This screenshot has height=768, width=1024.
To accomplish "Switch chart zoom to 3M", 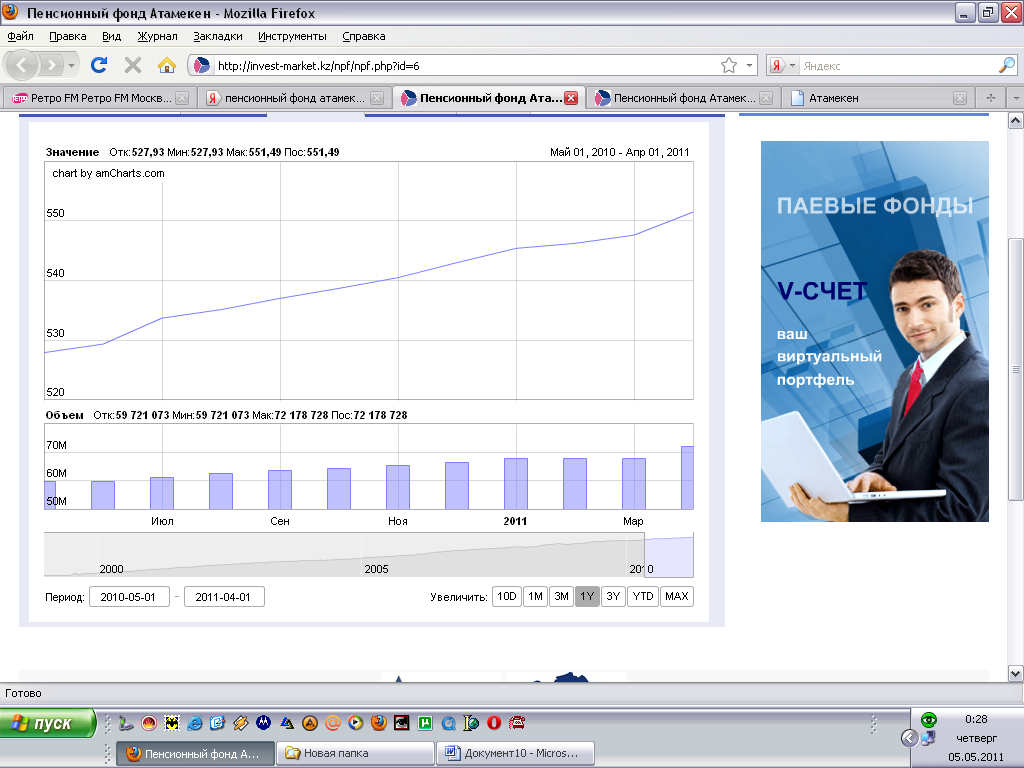I will click(561, 596).
